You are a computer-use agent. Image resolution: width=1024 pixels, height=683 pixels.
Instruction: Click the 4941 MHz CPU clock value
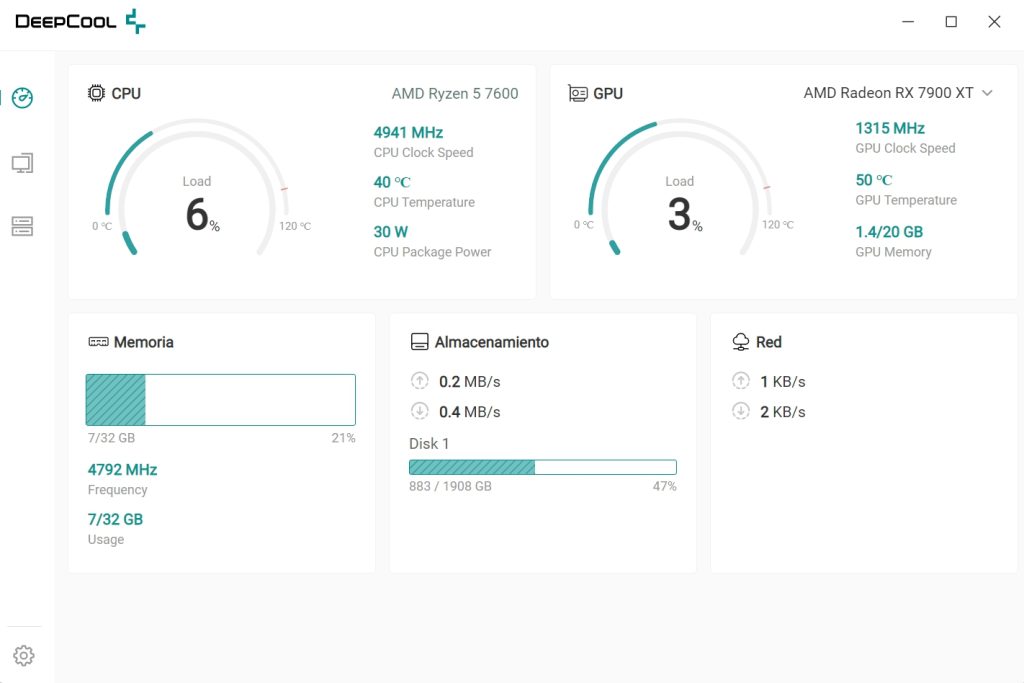coord(408,133)
